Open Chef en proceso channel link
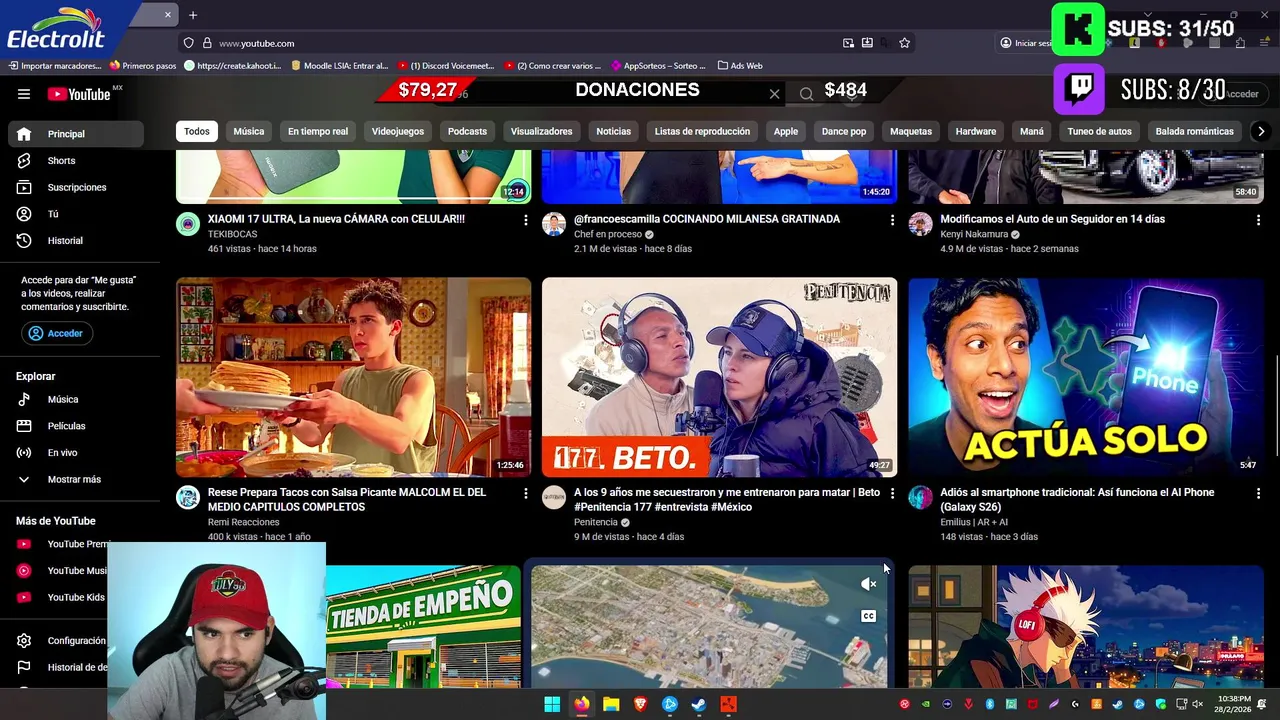Viewport: 1280px width, 720px height. (608, 234)
